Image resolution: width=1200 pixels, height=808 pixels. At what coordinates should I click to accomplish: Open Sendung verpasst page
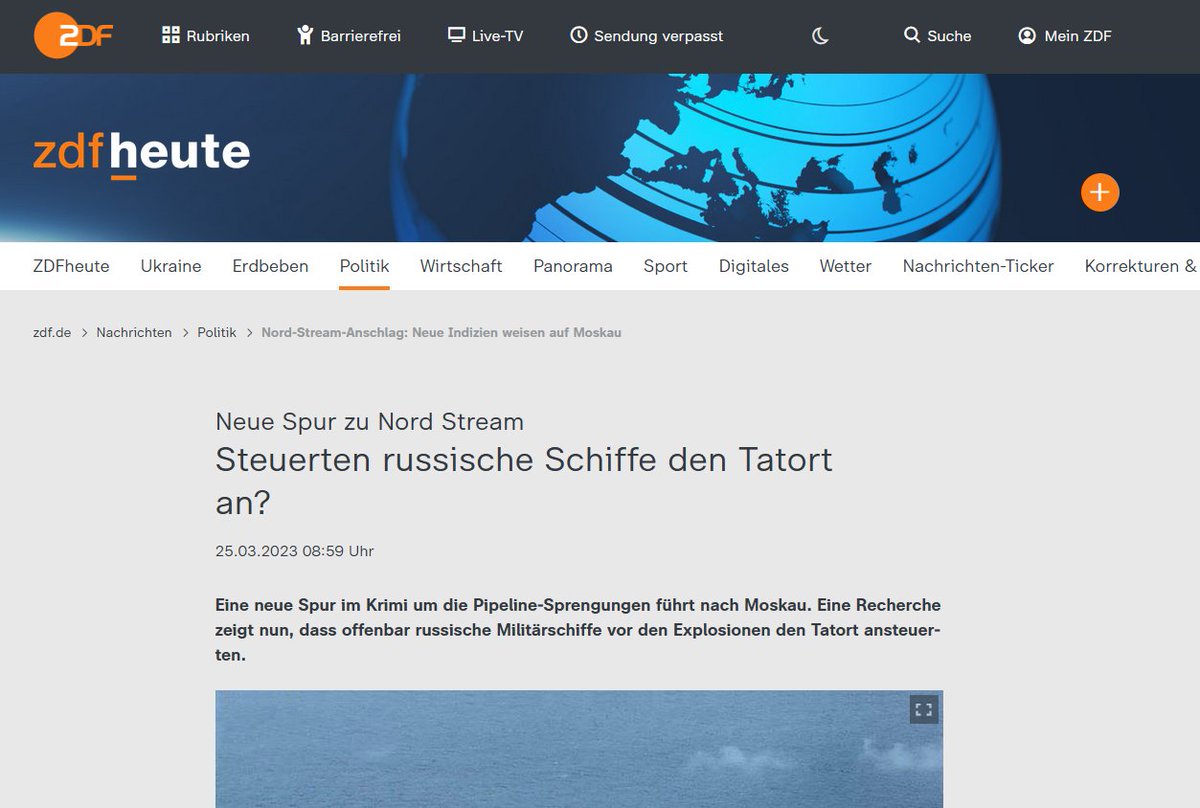pos(646,36)
